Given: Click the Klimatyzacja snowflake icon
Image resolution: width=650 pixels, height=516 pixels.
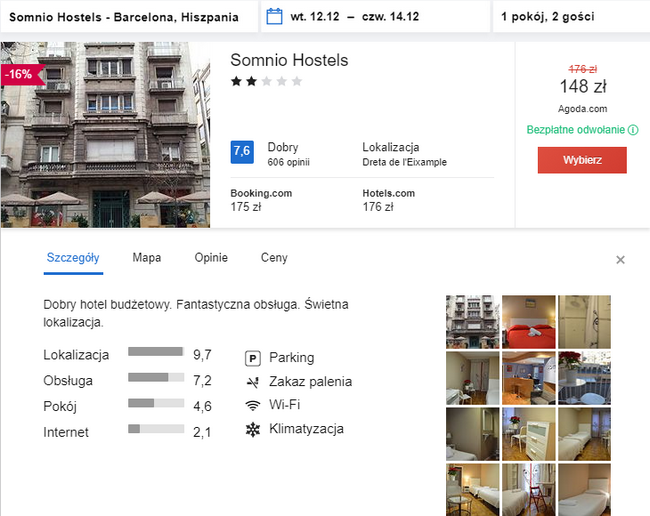Looking at the screenshot, I should [x=253, y=429].
